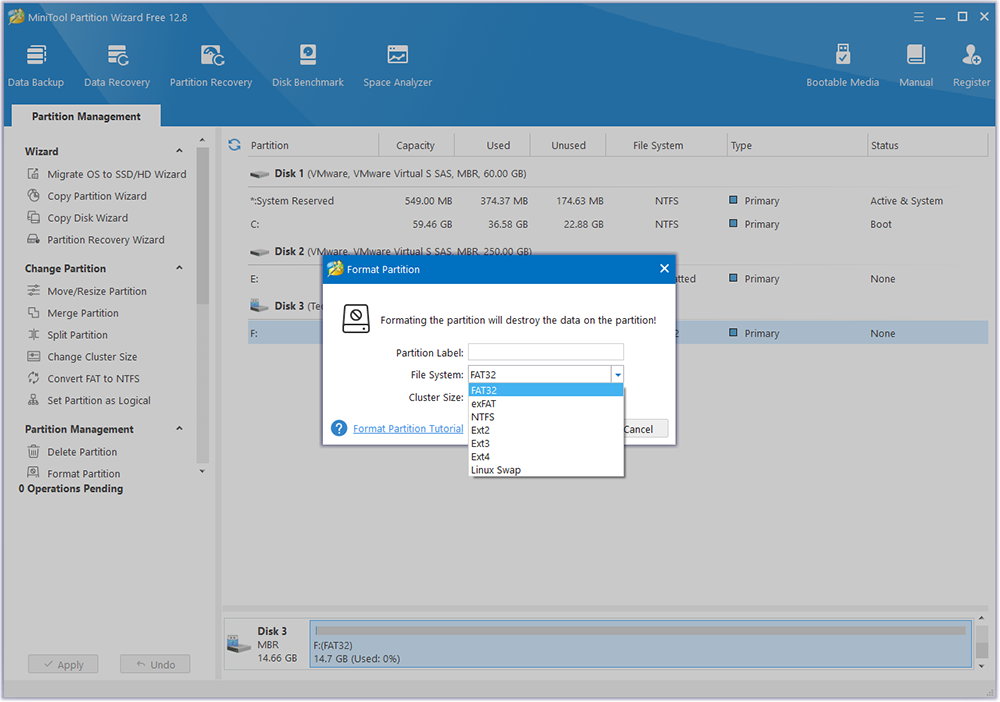The image size is (1000, 702).
Task: Open the Format Partition Tutorial link
Action: [x=408, y=428]
